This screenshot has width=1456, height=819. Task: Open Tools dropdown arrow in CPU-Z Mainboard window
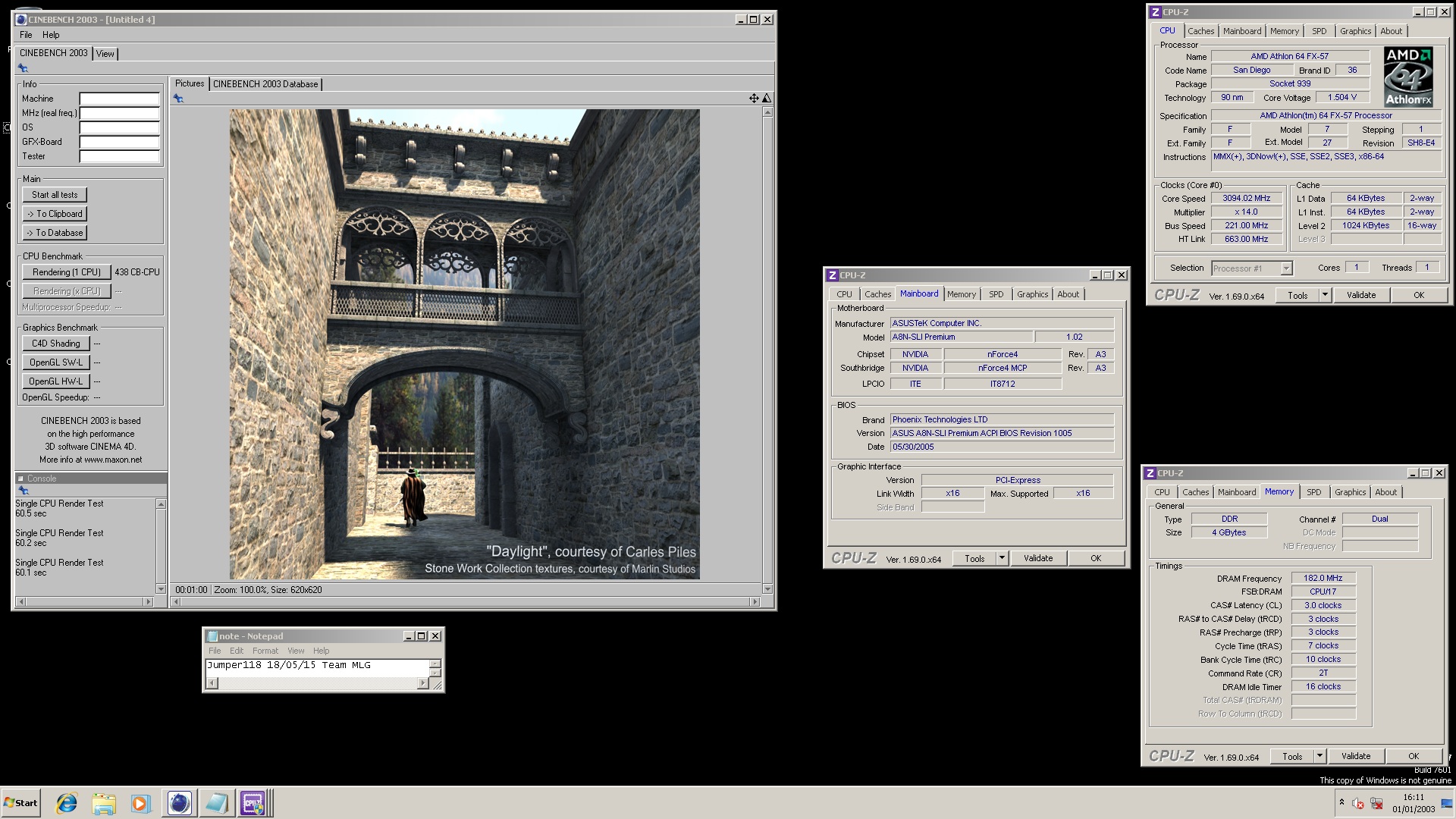click(x=1002, y=558)
